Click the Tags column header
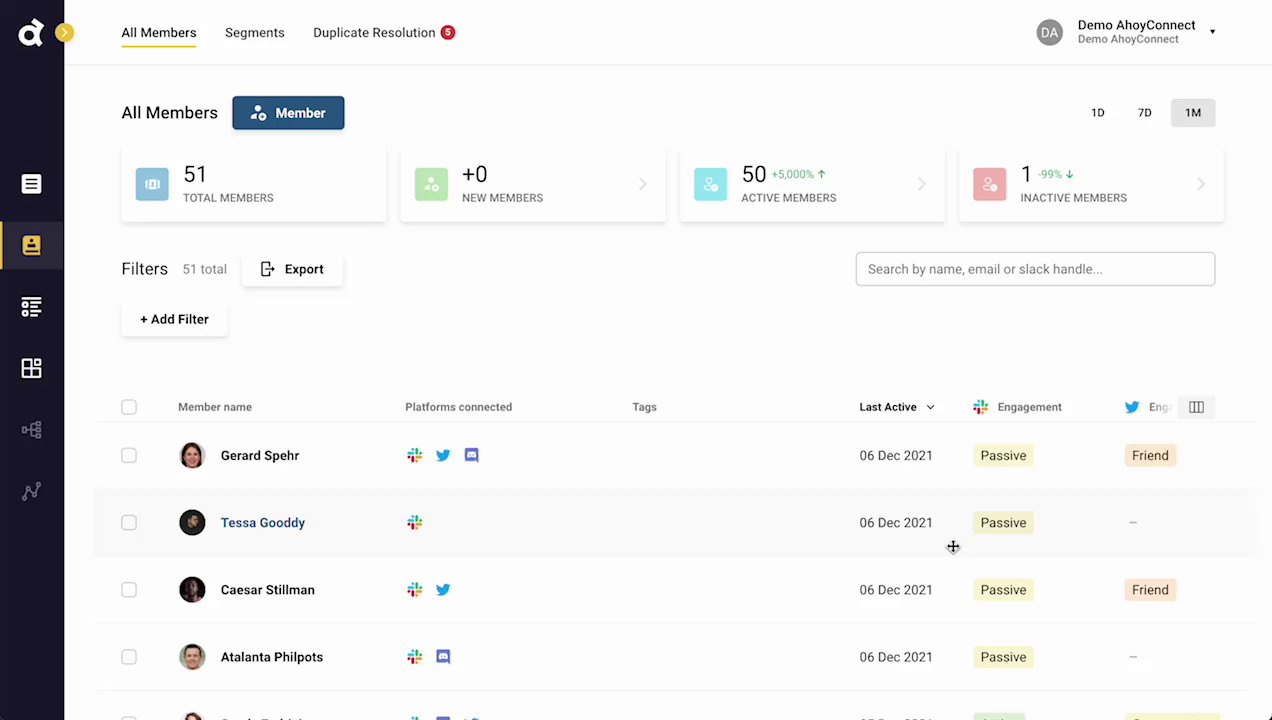The height and width of the screenshot is (720, 1272). point(644,407)
